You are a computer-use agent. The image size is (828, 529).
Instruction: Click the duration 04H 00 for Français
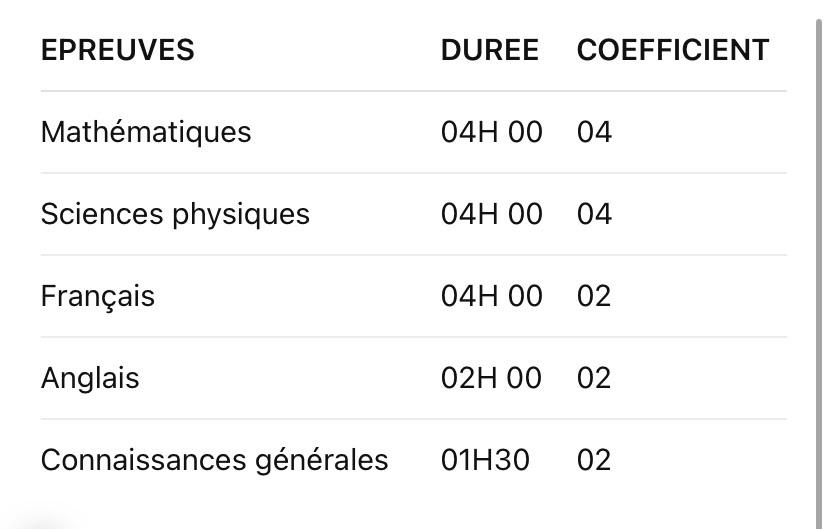(x=491, y=296)
